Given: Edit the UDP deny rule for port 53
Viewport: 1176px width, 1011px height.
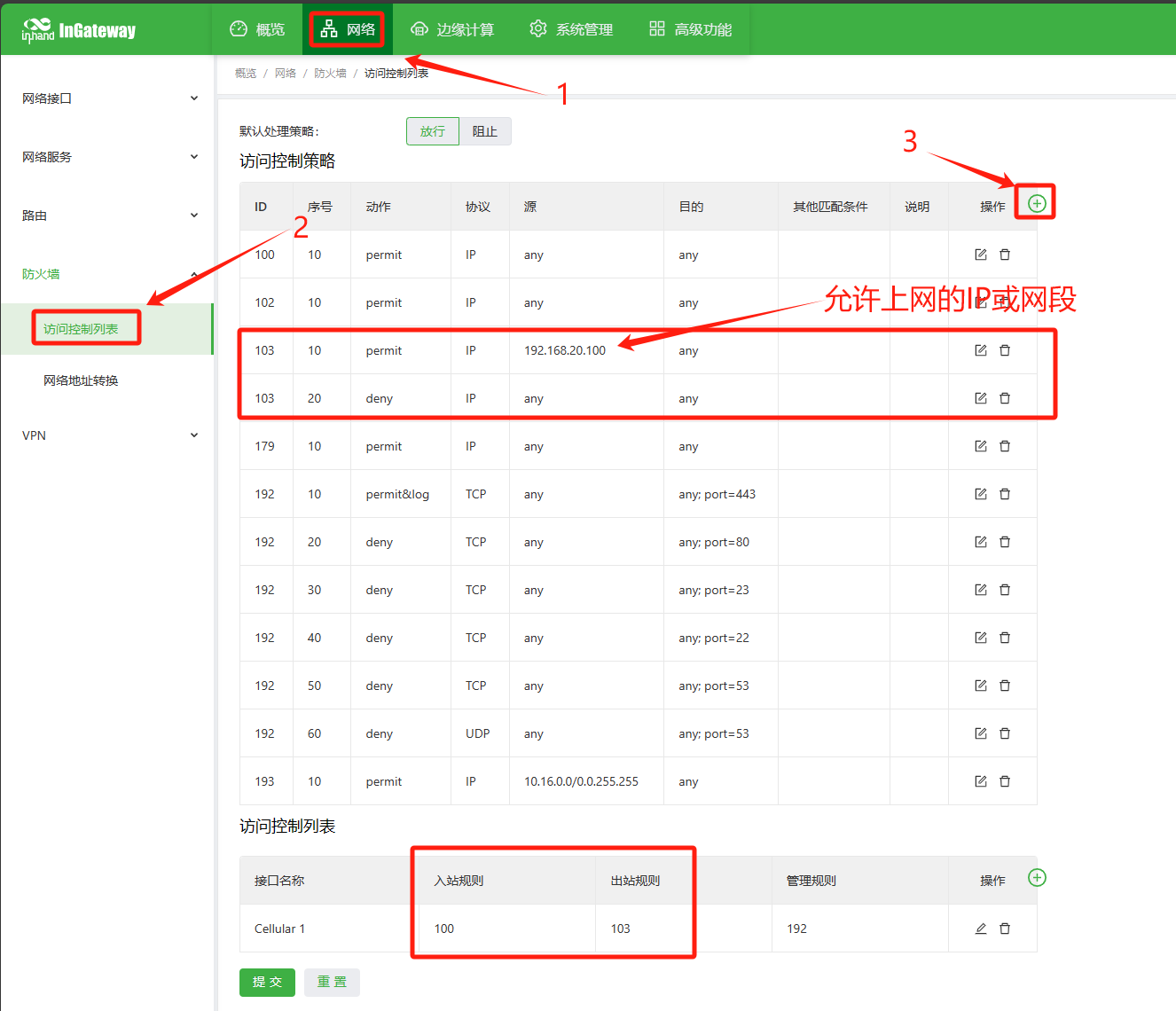Looking at the screenshot, I should pyautogui.click(x=980, y=733).
